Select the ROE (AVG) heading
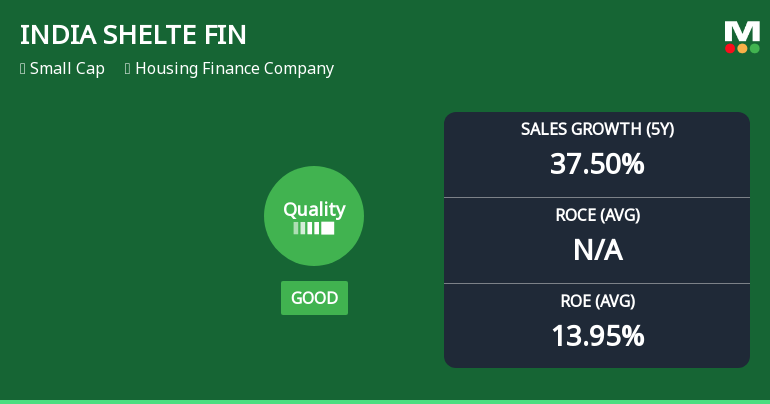 597,301
